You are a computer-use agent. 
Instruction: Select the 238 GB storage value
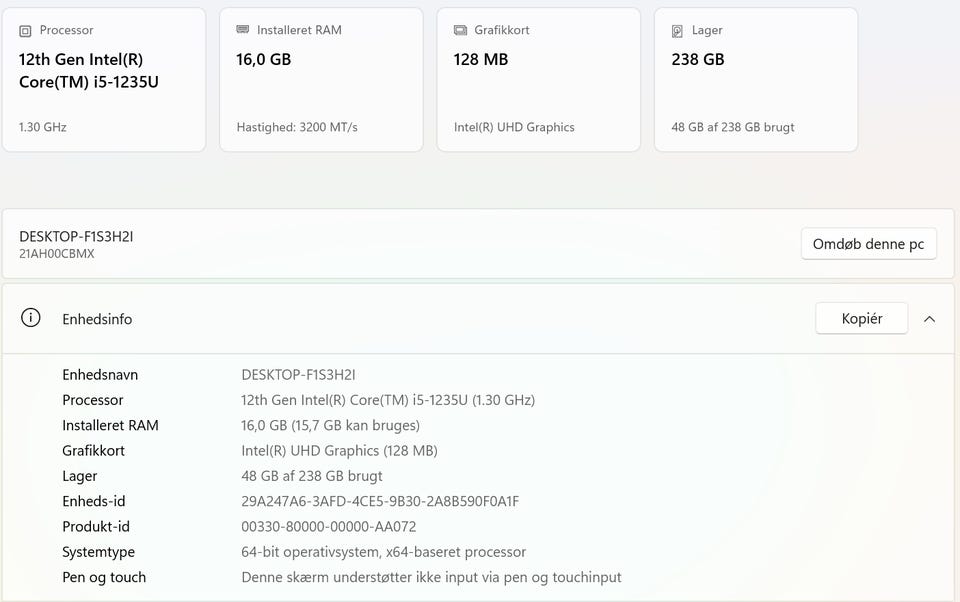pyautogui.click(x=697, y=59)
